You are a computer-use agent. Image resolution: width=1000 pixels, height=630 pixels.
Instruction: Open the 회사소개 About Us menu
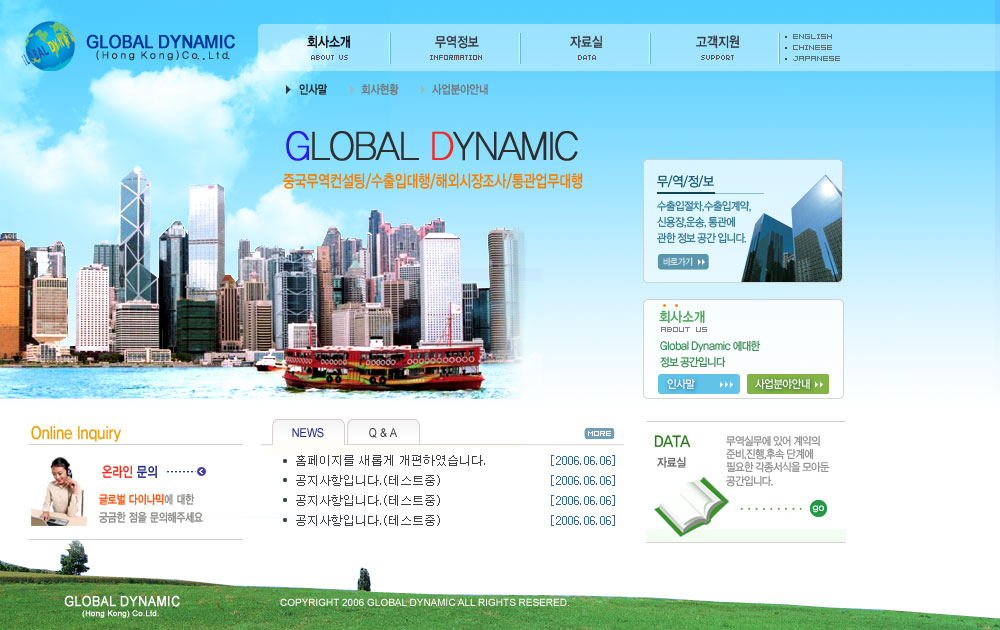328,47
